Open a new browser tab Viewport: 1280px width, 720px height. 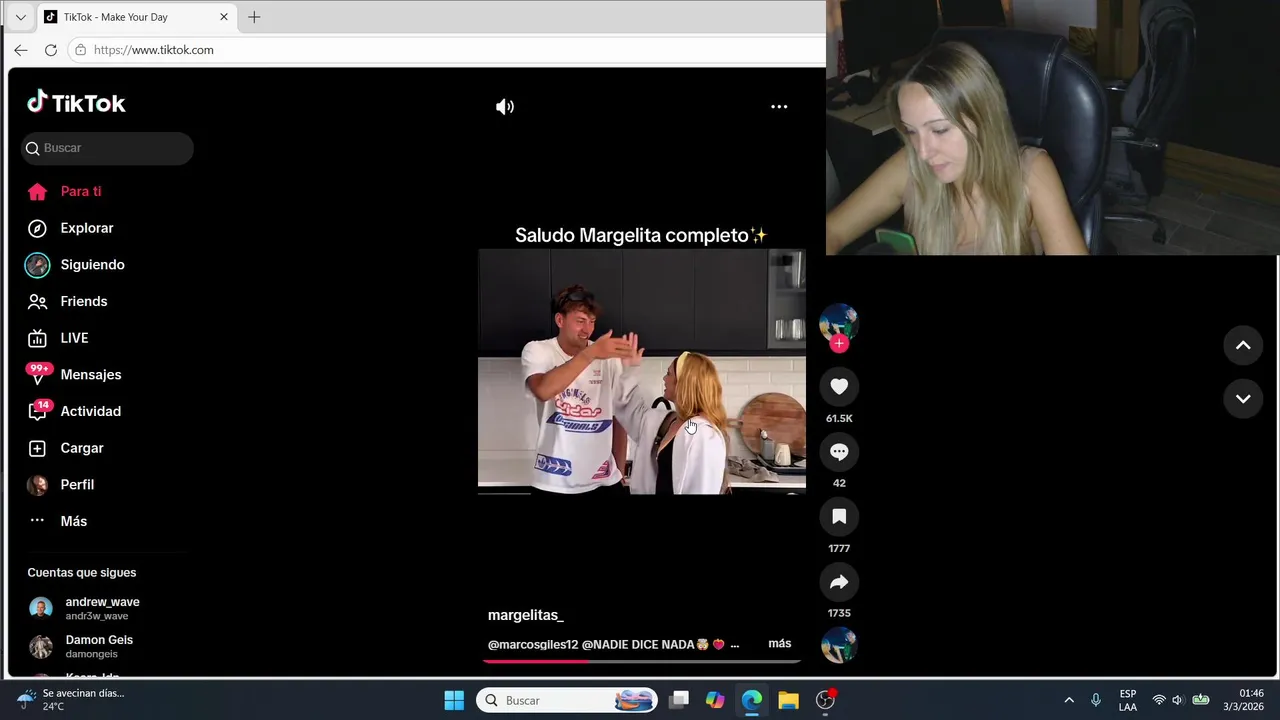[254, 17]
